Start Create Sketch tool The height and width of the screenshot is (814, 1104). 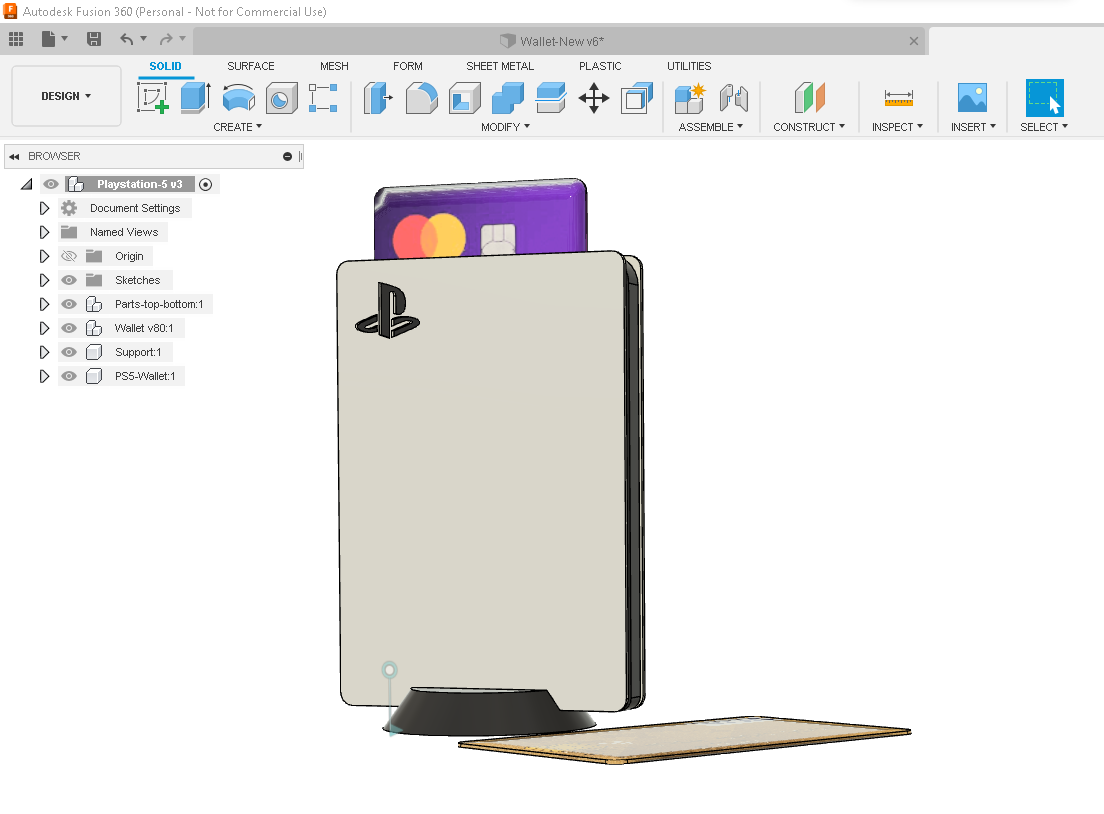coord(153,97)
